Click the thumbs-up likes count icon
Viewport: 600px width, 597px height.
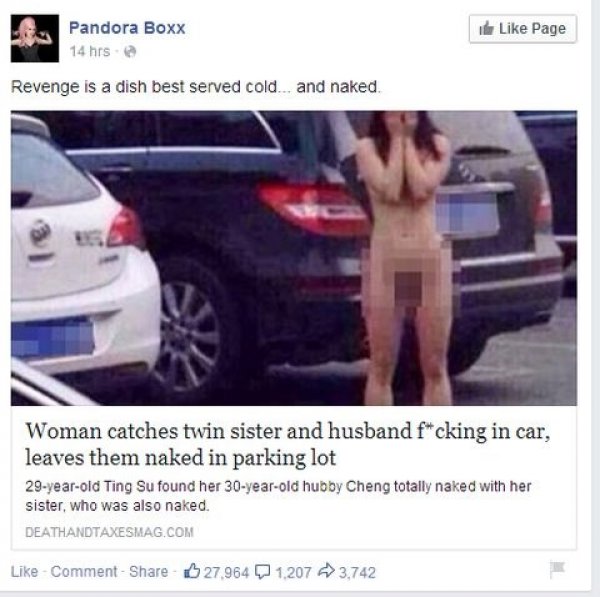point(192,571)
